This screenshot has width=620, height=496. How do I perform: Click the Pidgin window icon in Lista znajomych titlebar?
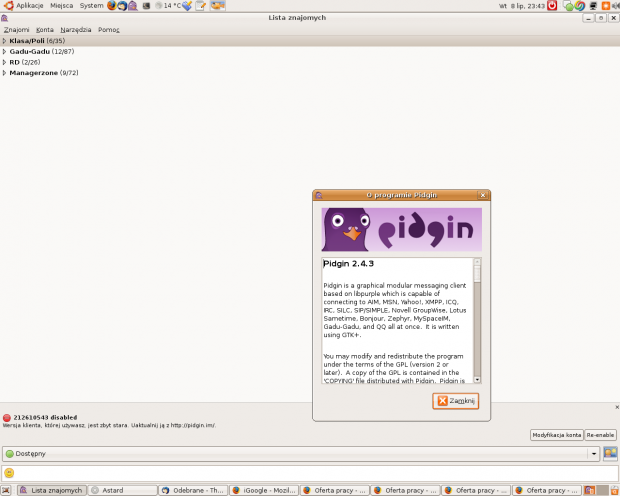(x=4, y=18)
